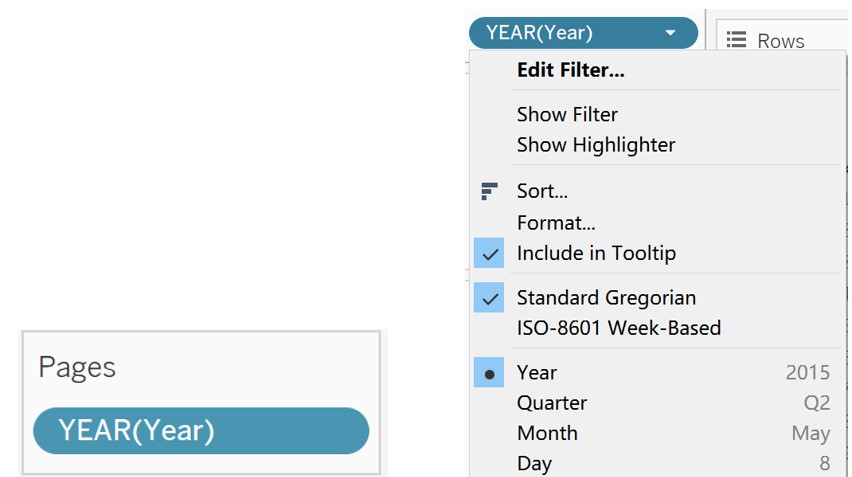Click the Rows shelf list icon

(737, 40)
